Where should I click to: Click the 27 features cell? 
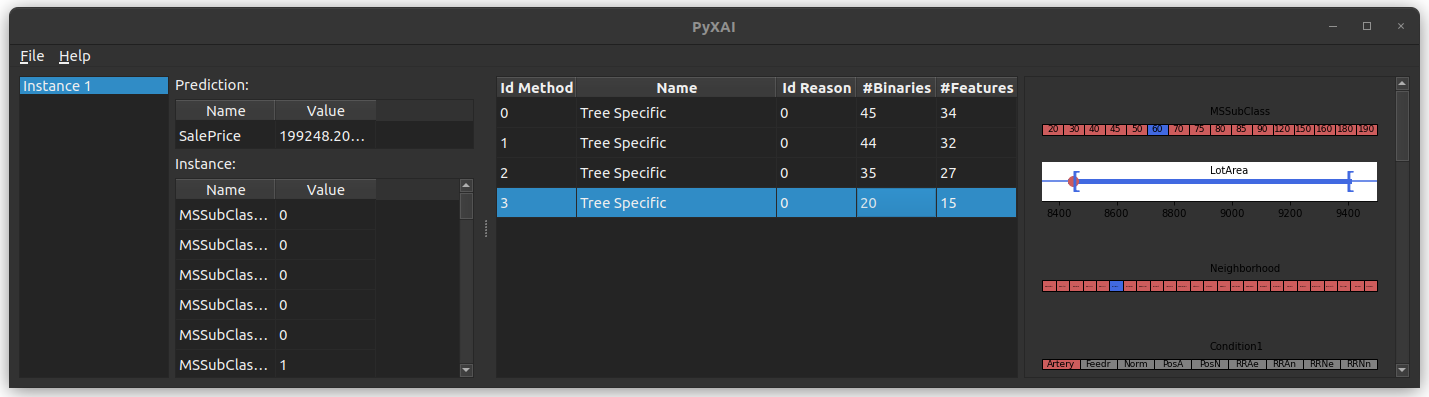point(976,173)
